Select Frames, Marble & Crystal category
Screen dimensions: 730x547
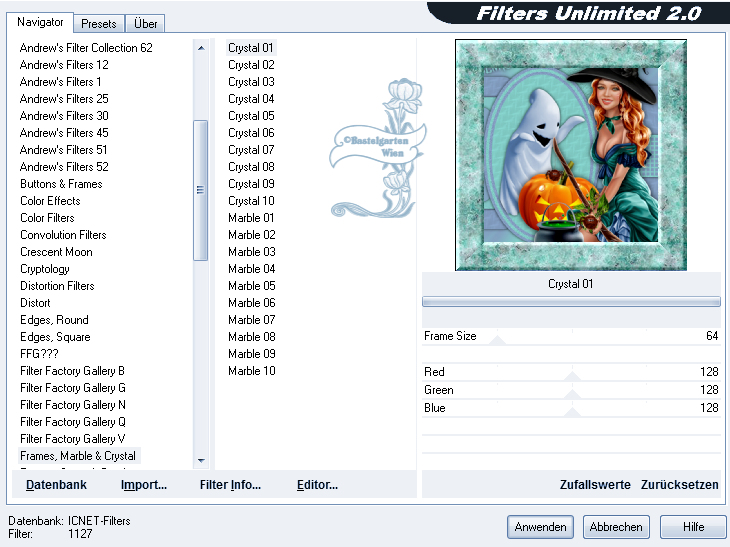(x=78, y=456)
